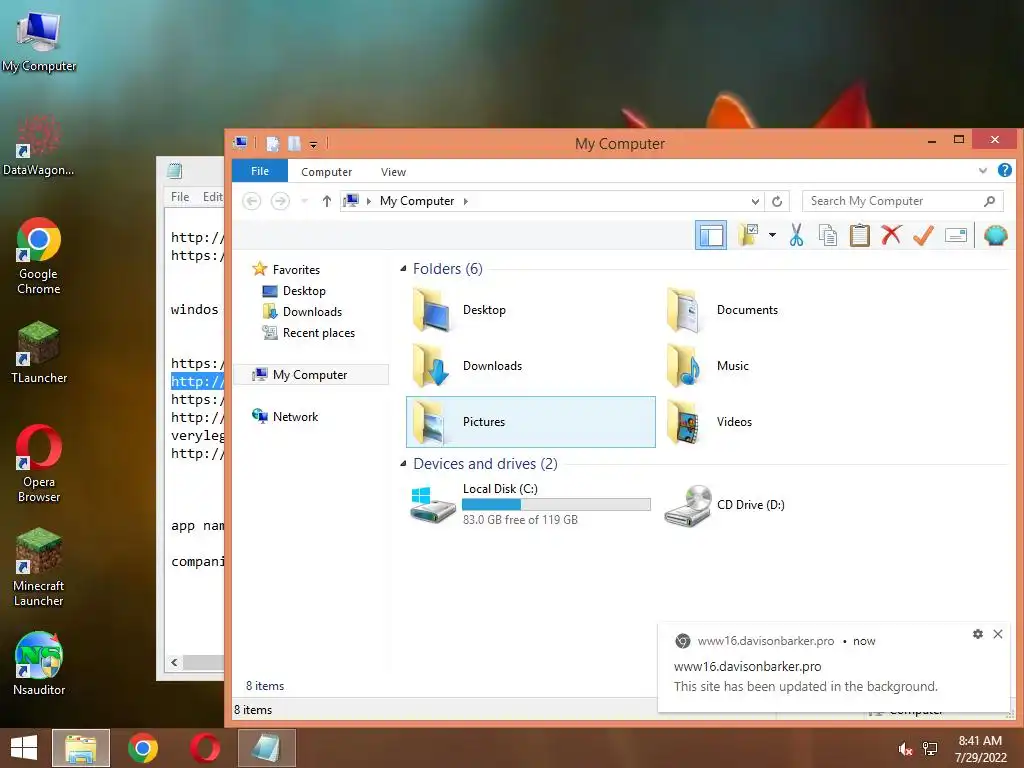Click Nsauditor desktop shortcut

point(39,664)
